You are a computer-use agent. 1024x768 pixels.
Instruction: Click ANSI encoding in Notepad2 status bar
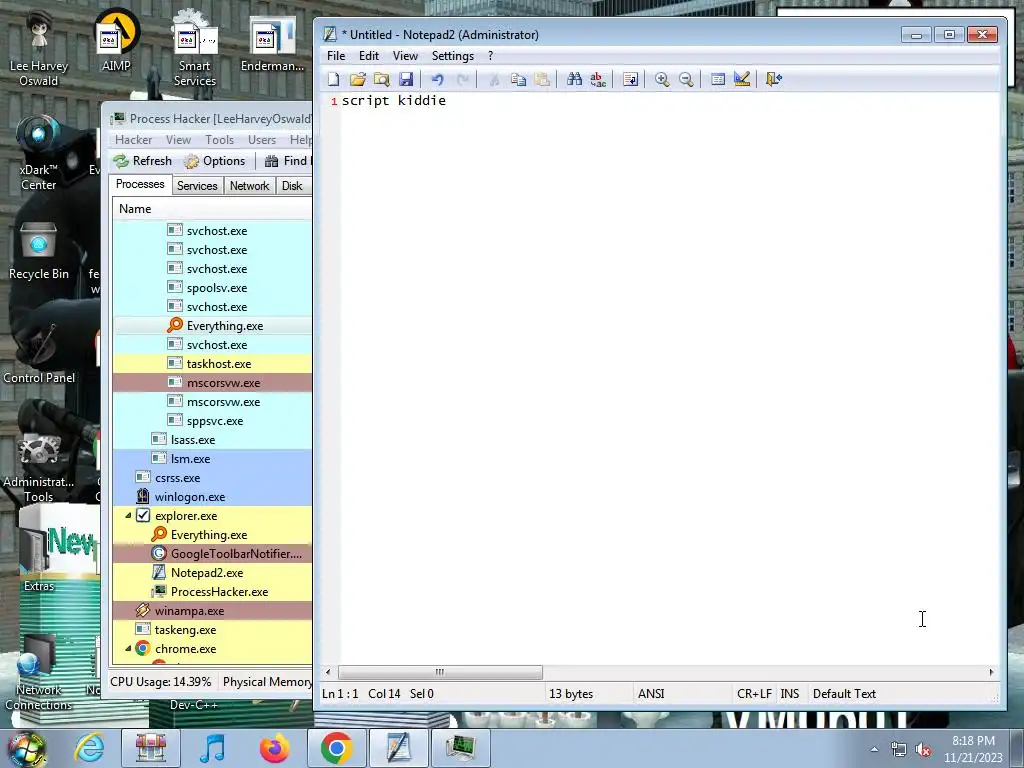pyautogui.click(x=651, y=694)
